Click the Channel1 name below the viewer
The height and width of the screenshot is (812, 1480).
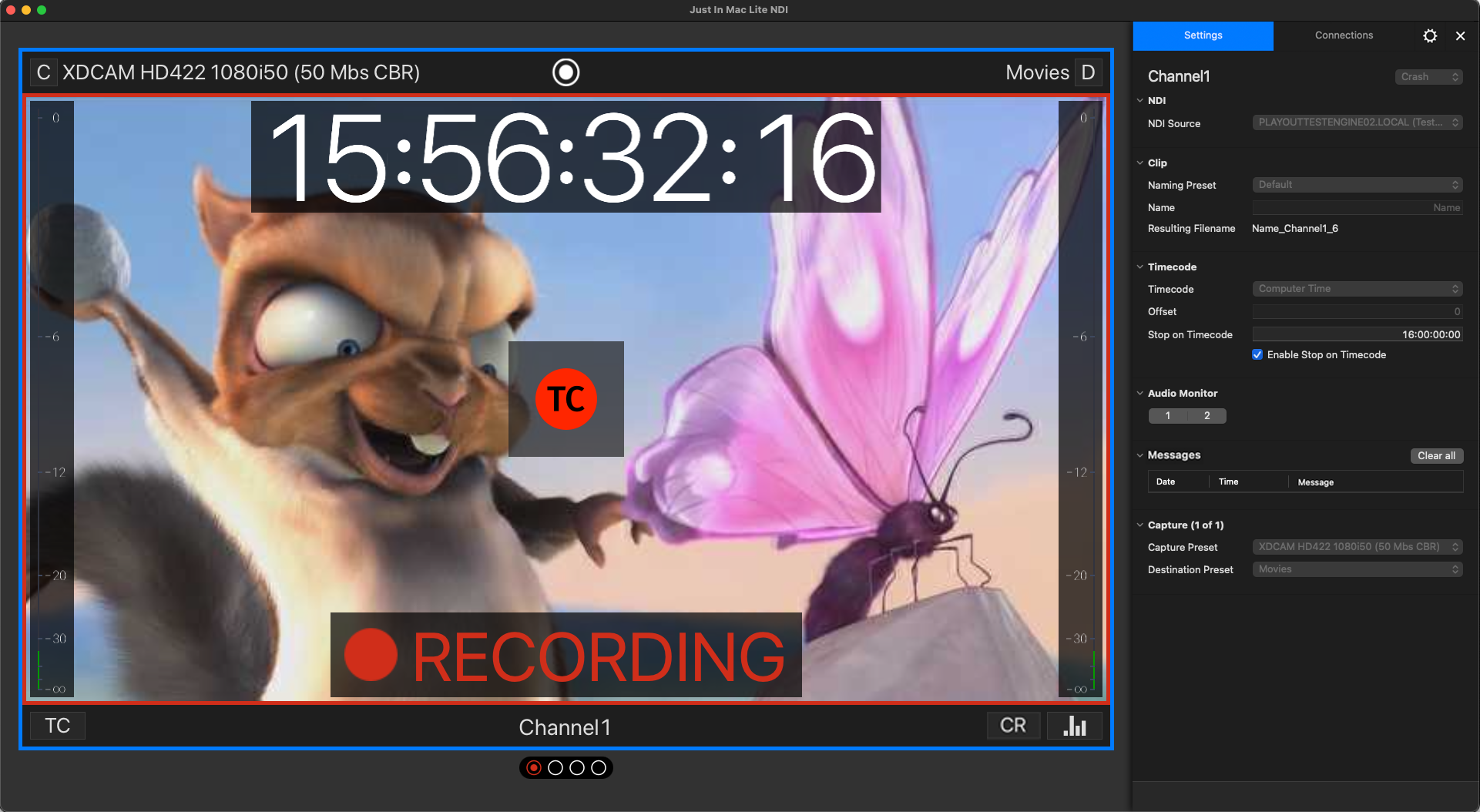point(565,727)
